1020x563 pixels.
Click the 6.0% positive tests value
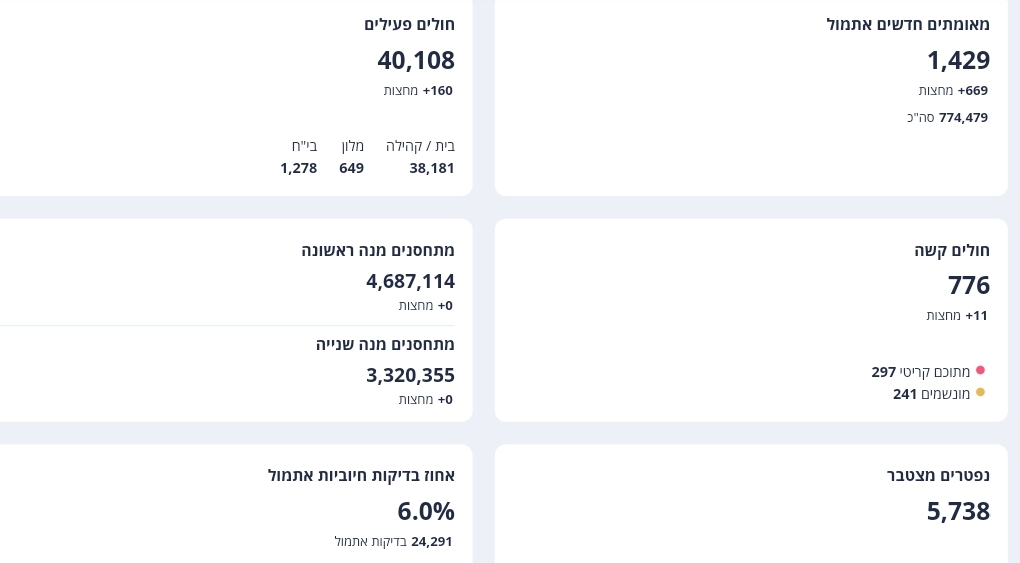click(x=426, y=511)
